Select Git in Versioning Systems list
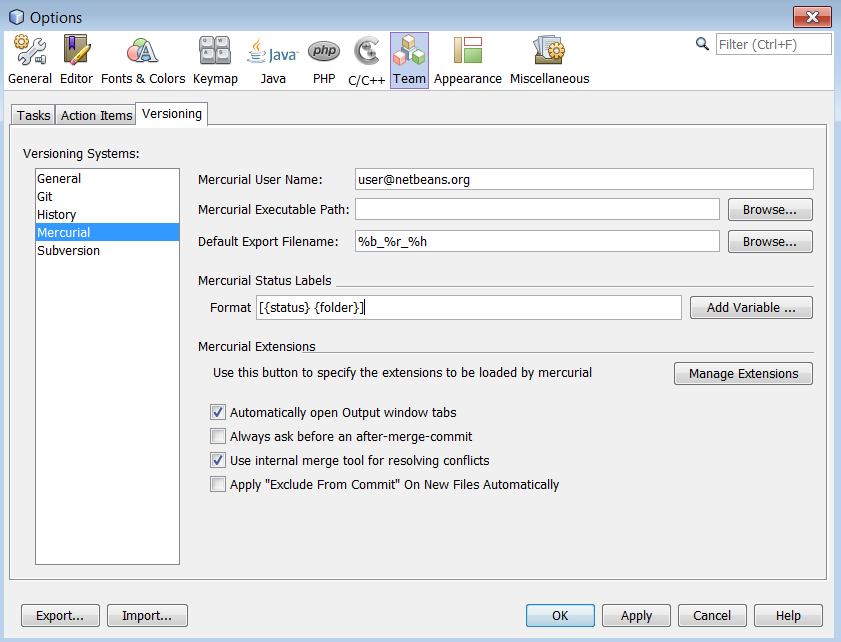 (45, 197)
